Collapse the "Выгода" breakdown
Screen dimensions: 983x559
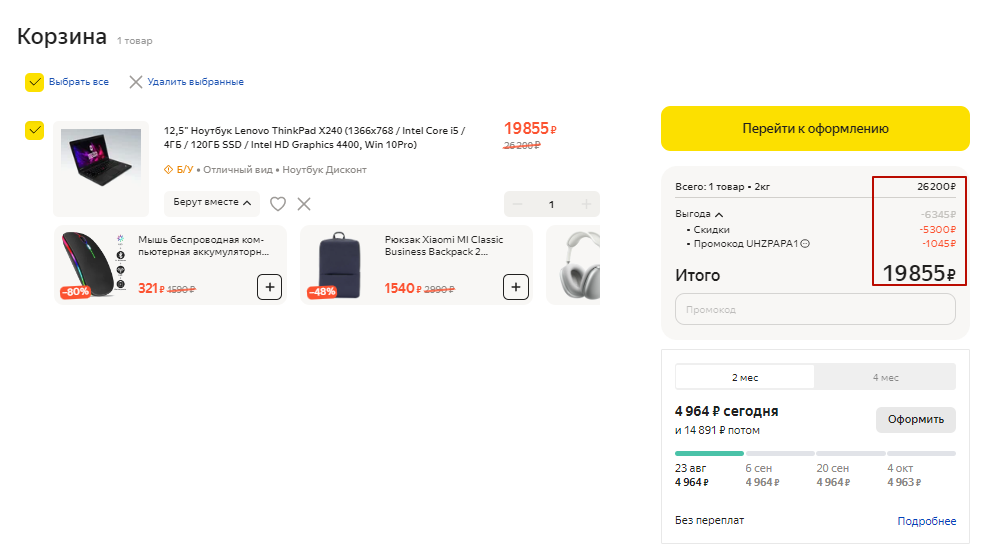tap(698, 214)
